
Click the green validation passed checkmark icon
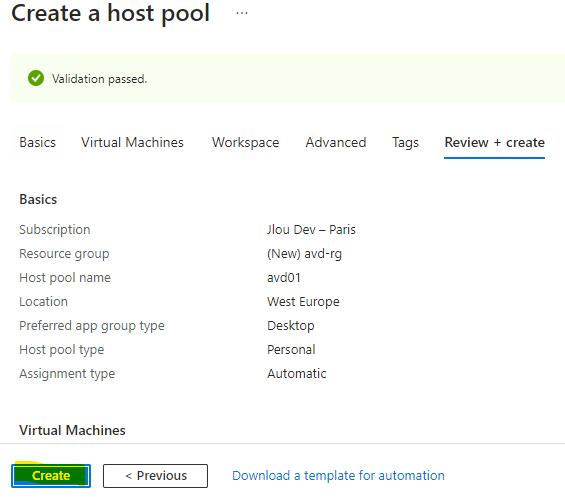36,78
